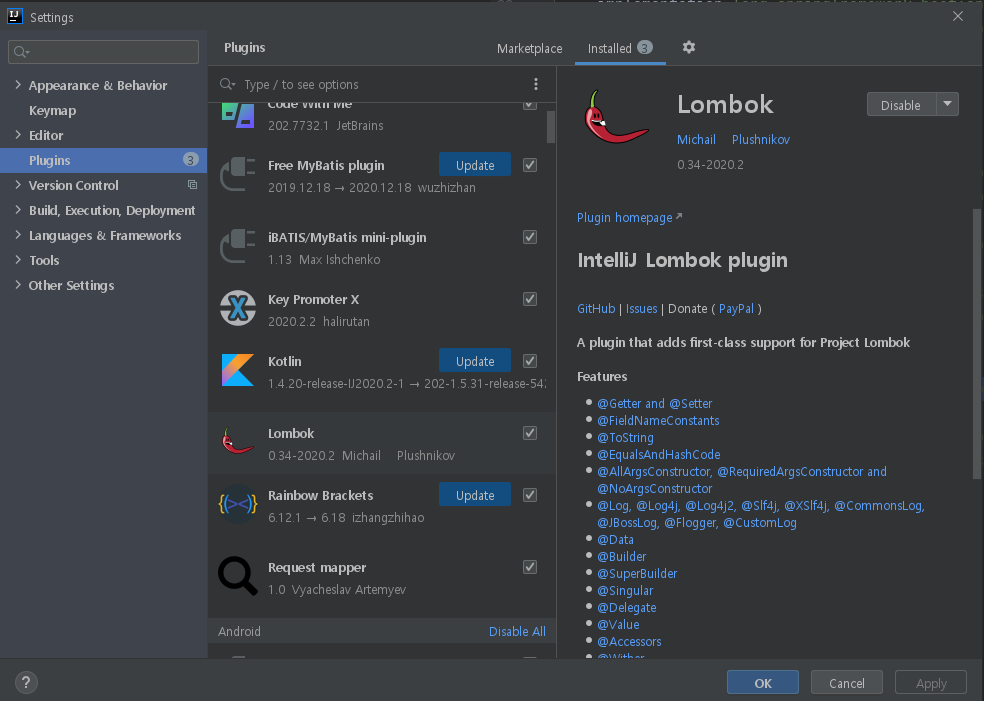Click the Plugins update count badge
This screenshot has width=984, height=701.
coord(191,159)
